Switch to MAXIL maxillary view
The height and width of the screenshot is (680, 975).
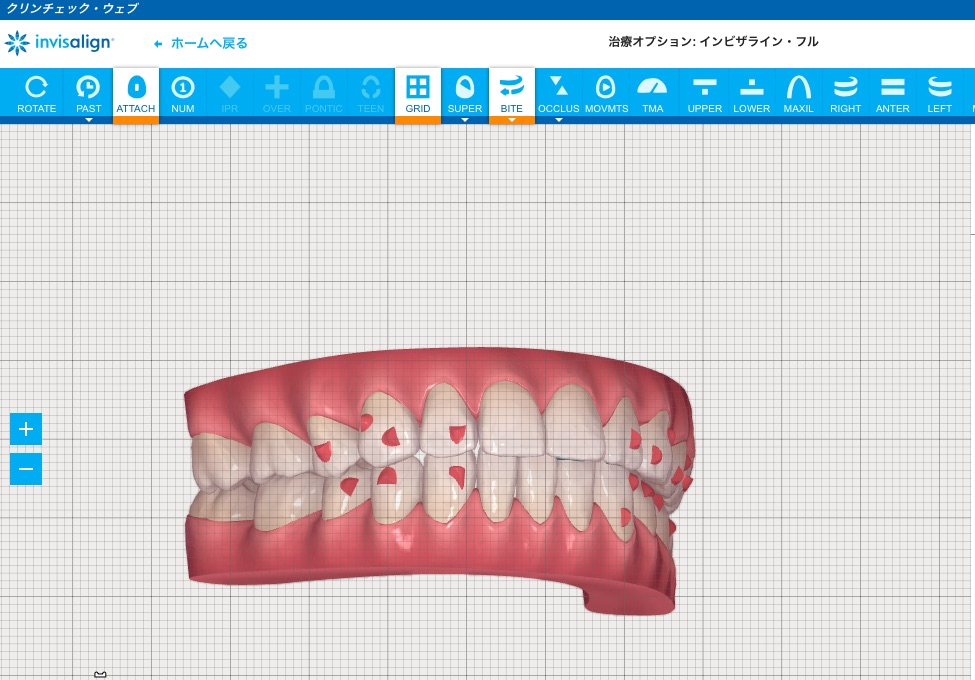[x=798, y=93]
